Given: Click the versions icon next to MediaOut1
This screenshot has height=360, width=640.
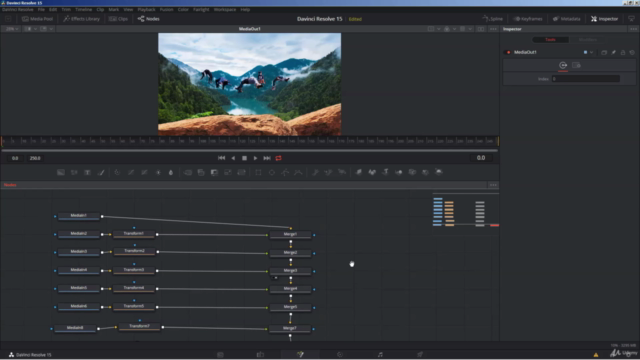Looking at the screenshot, I should point(604,52).
